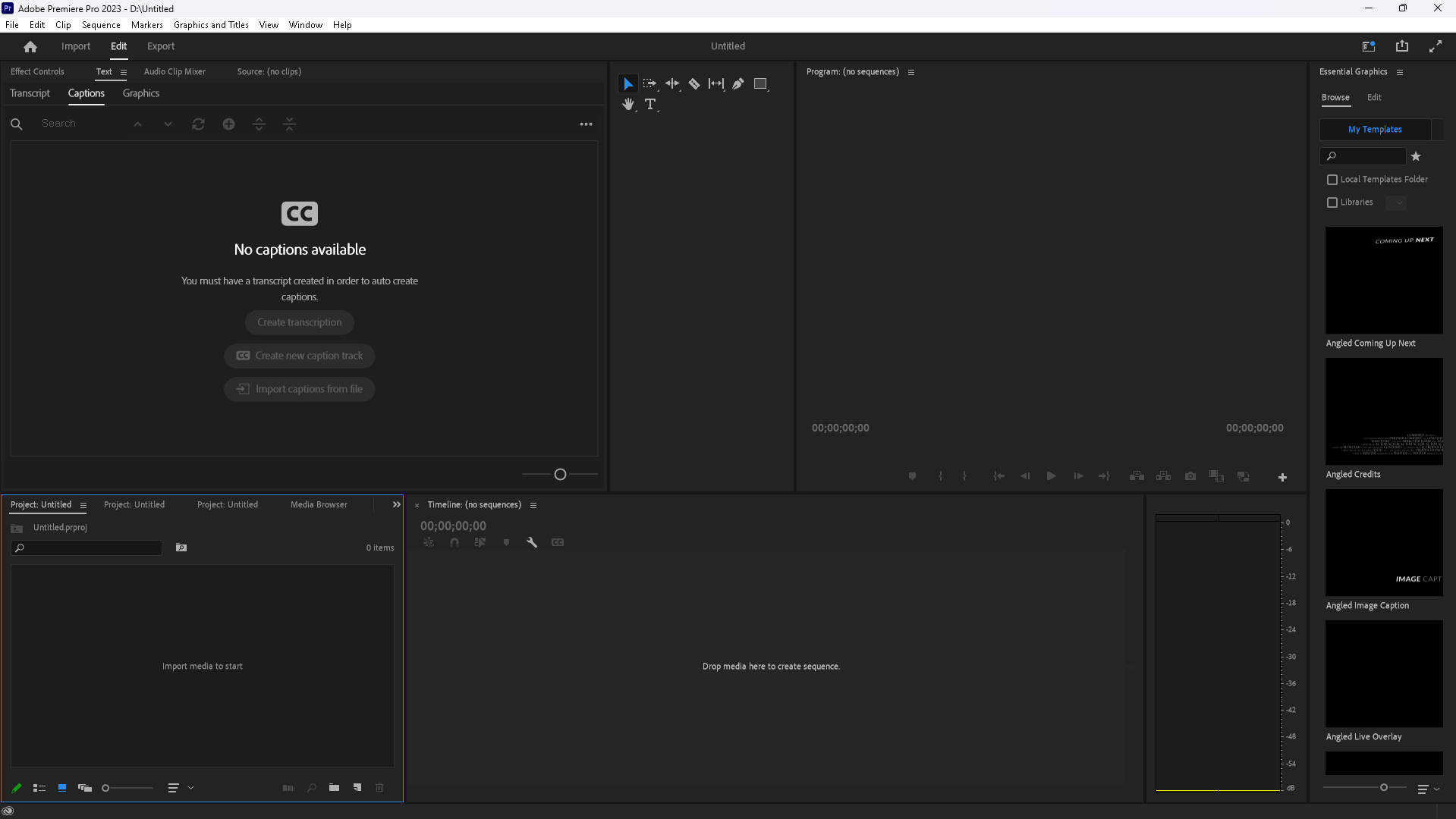Click Create transcription button
Screen dimensions: 1456x819
pyautogui.click(x=300, y=322)
